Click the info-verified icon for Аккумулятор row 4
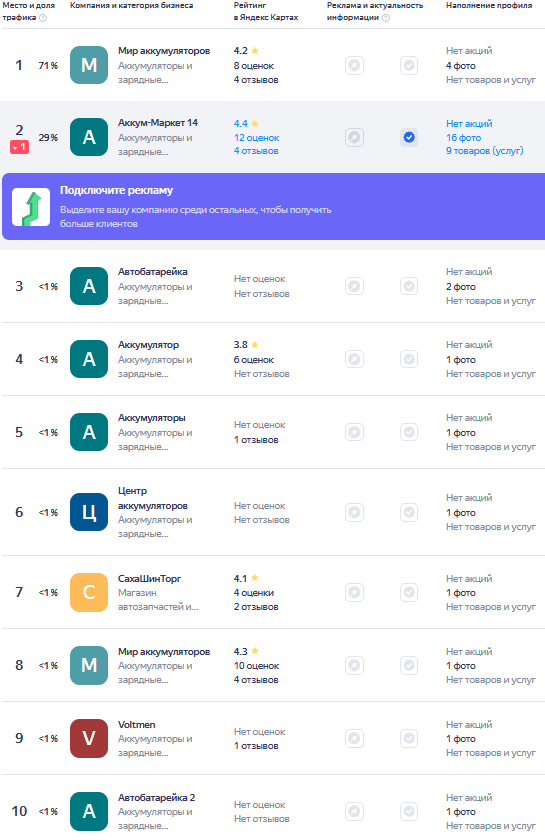The width and height of the screenshot is (545, 840). click(x=409, y=359)
